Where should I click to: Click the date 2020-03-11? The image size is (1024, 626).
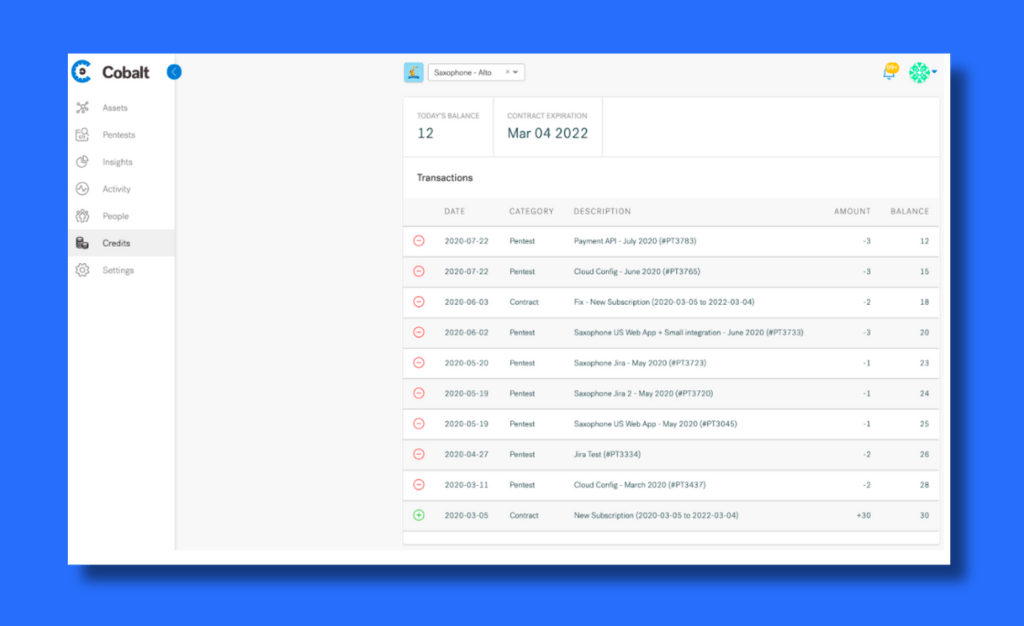point(466,485)
